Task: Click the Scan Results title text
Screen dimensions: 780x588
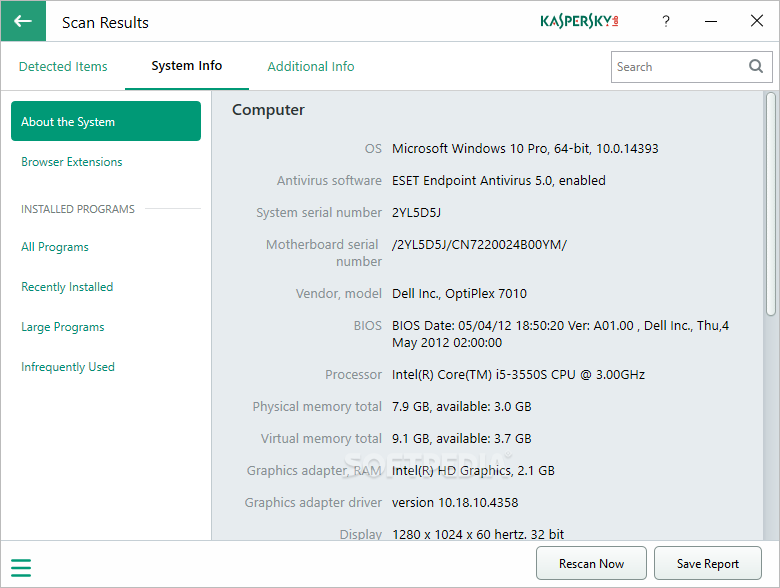Action: (105, 22)
